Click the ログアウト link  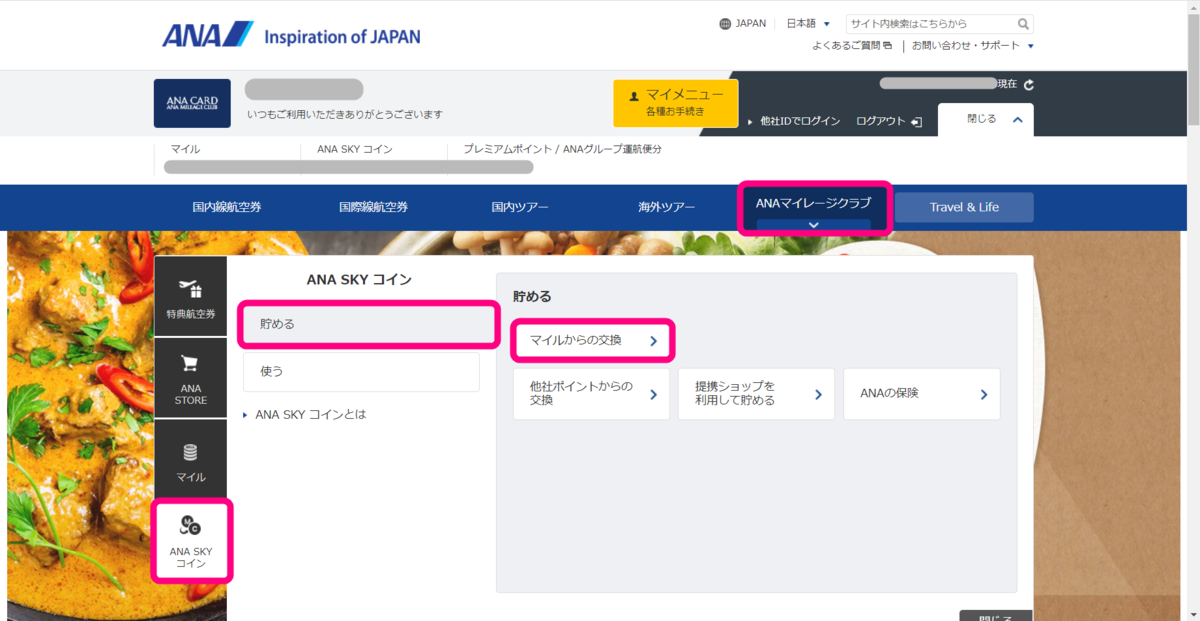880,121
